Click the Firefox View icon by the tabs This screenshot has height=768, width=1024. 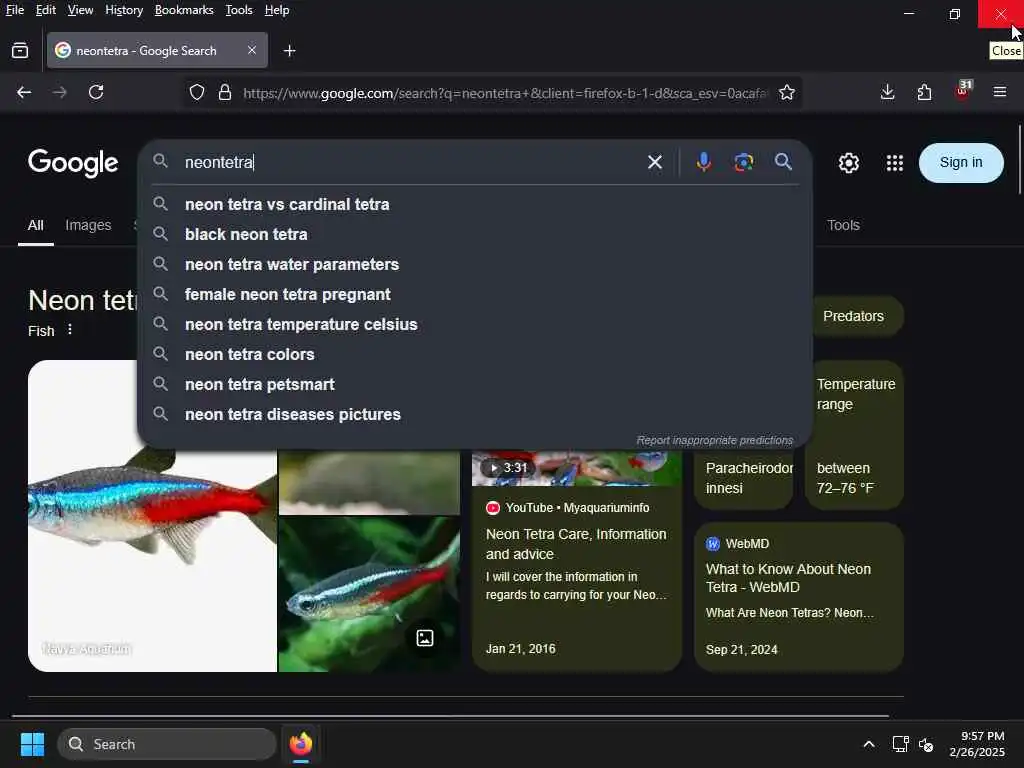[20, 50]
